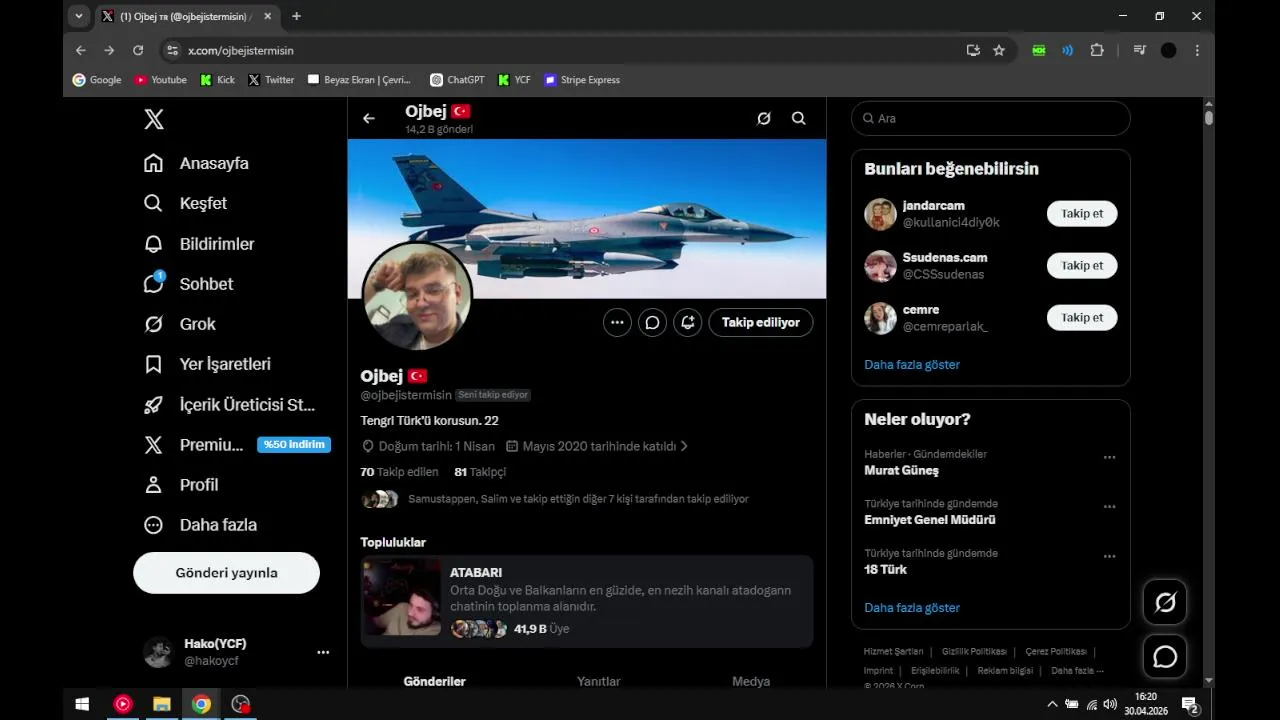Viewport: 1280px width, 720px height.
Task: Open floating Grok button
Action: [x=1165, y=602]
